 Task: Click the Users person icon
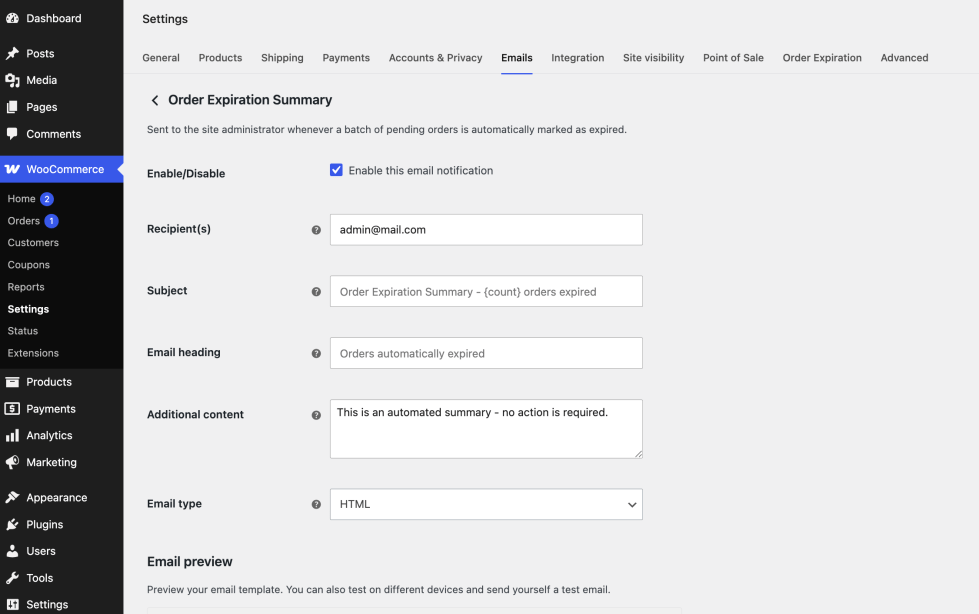[12, 551]
